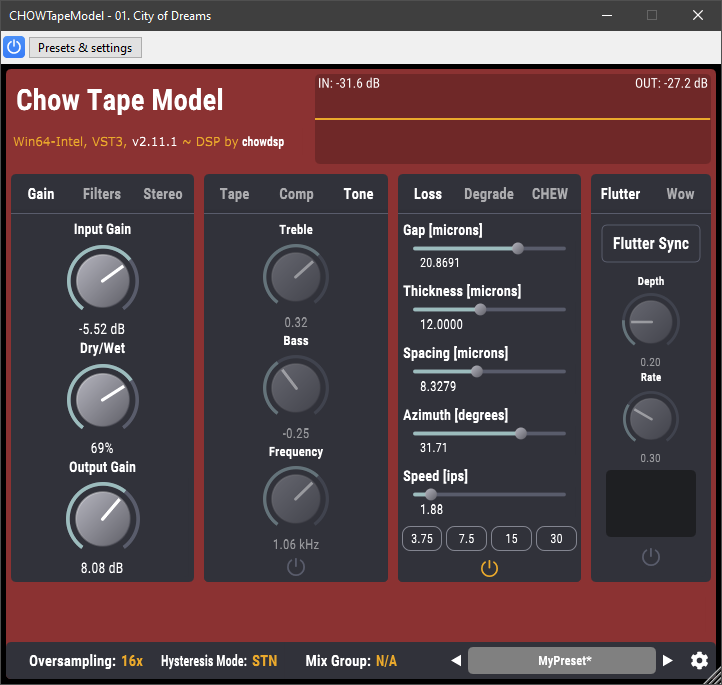This screenshot has height=685, width=722.
Task: Click the 1.88 speed value
Action: (431, 510)
